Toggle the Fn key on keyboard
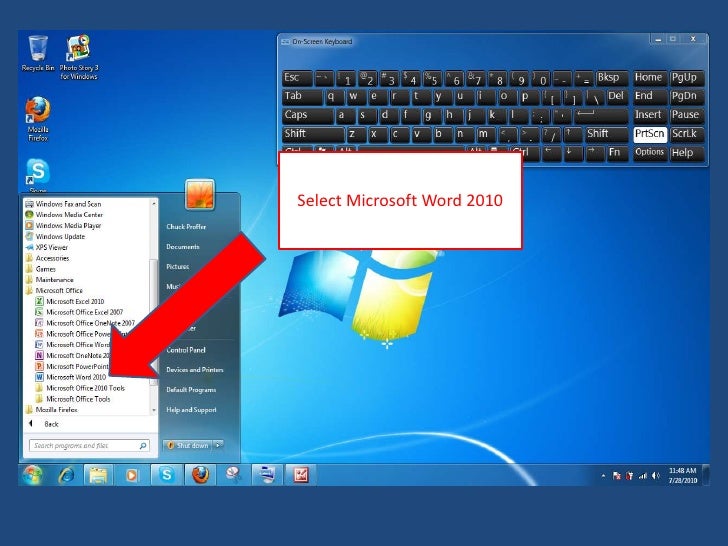 [x=618, y=153]
